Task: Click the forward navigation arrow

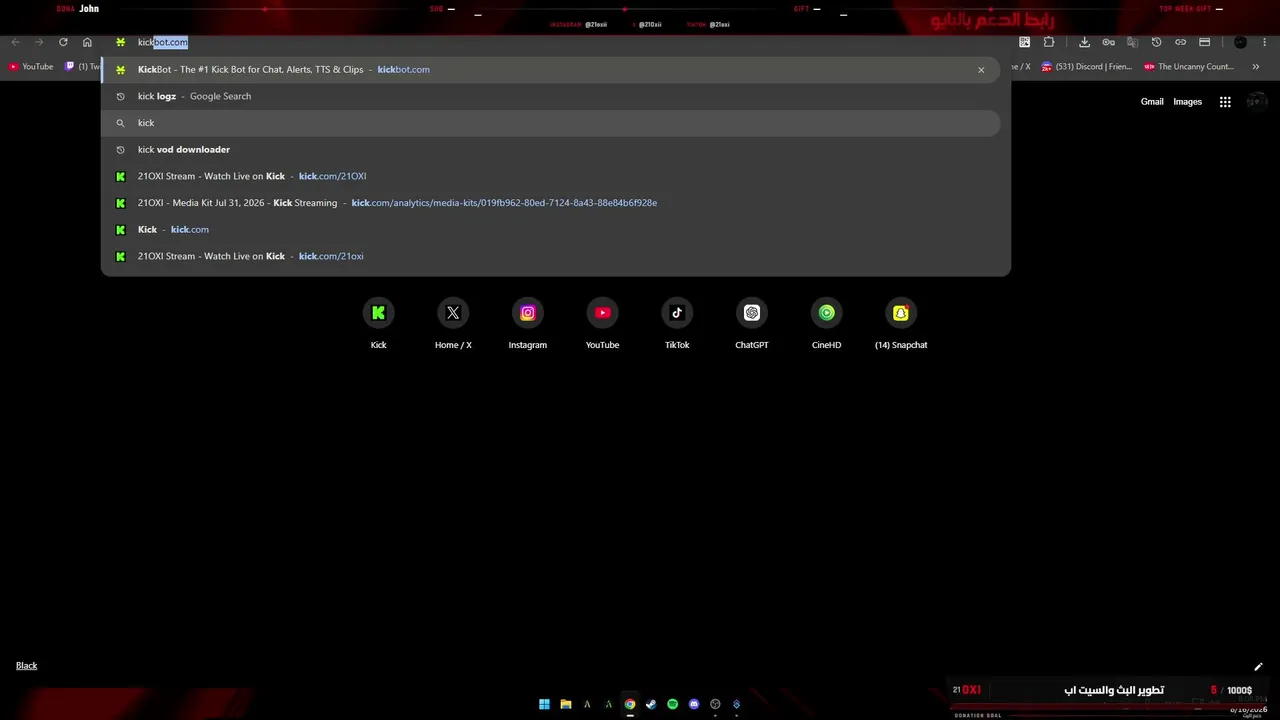Action: click(x=39, y=42)
